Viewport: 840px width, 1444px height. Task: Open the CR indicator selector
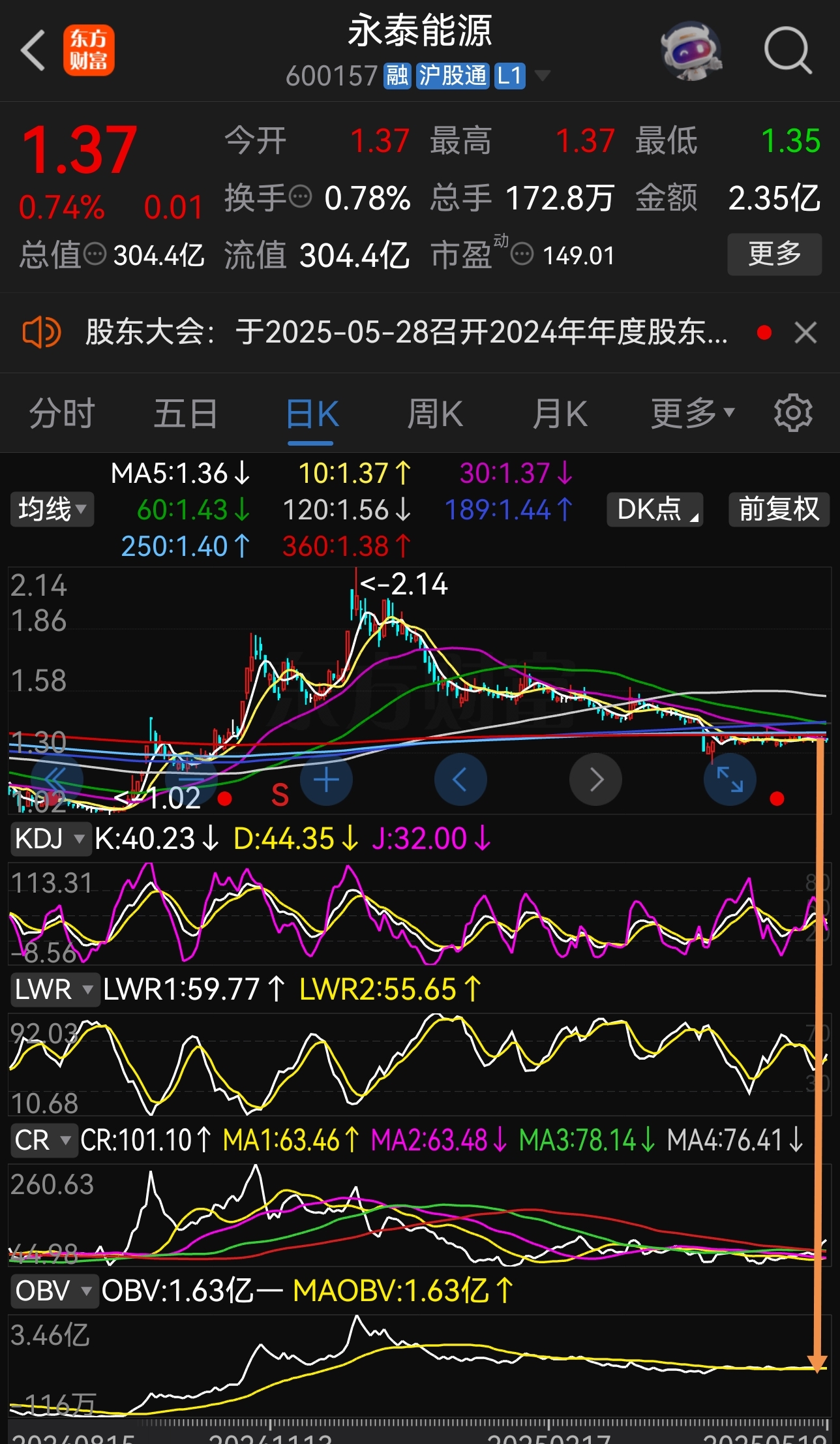tap(43, 1140)
